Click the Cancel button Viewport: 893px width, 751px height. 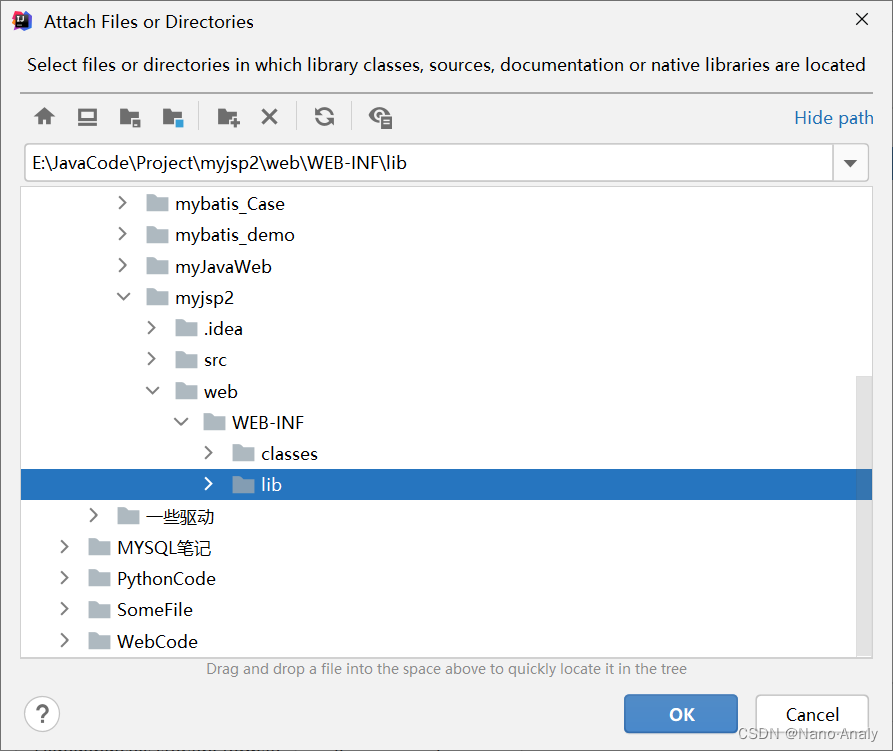(812, 714)
